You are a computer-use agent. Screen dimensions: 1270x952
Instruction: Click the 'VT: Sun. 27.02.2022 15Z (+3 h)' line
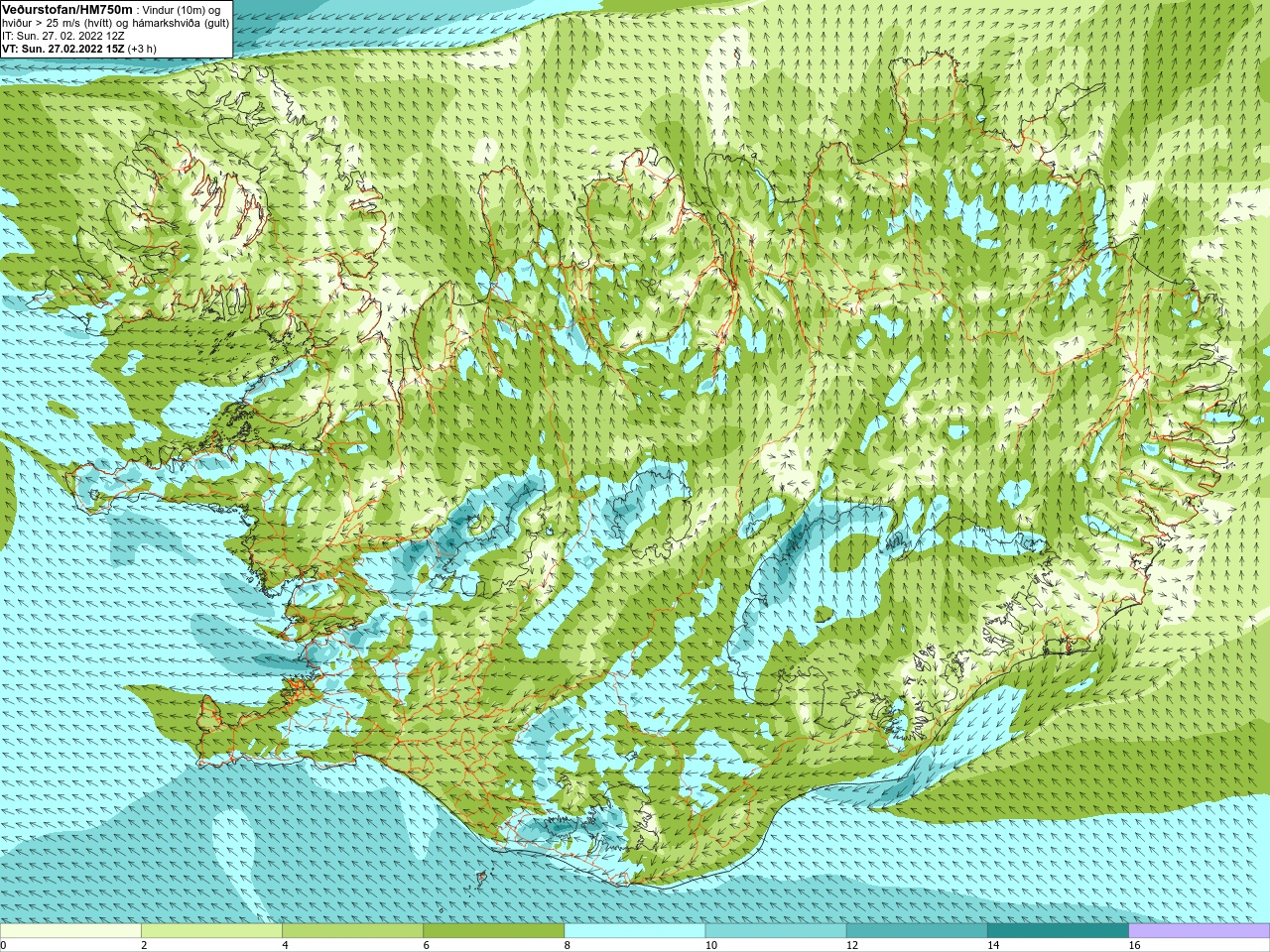pos(78,49)
